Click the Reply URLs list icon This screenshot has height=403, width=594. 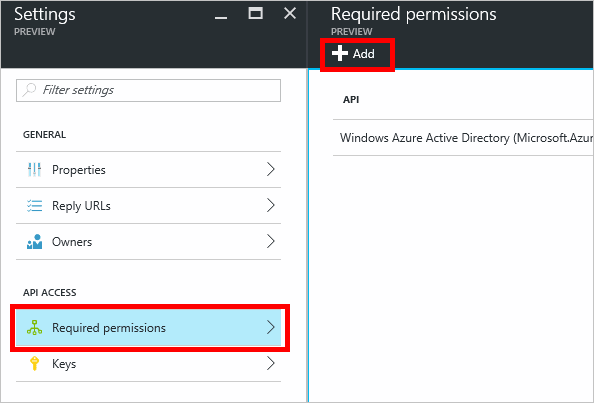click(34, 206)
